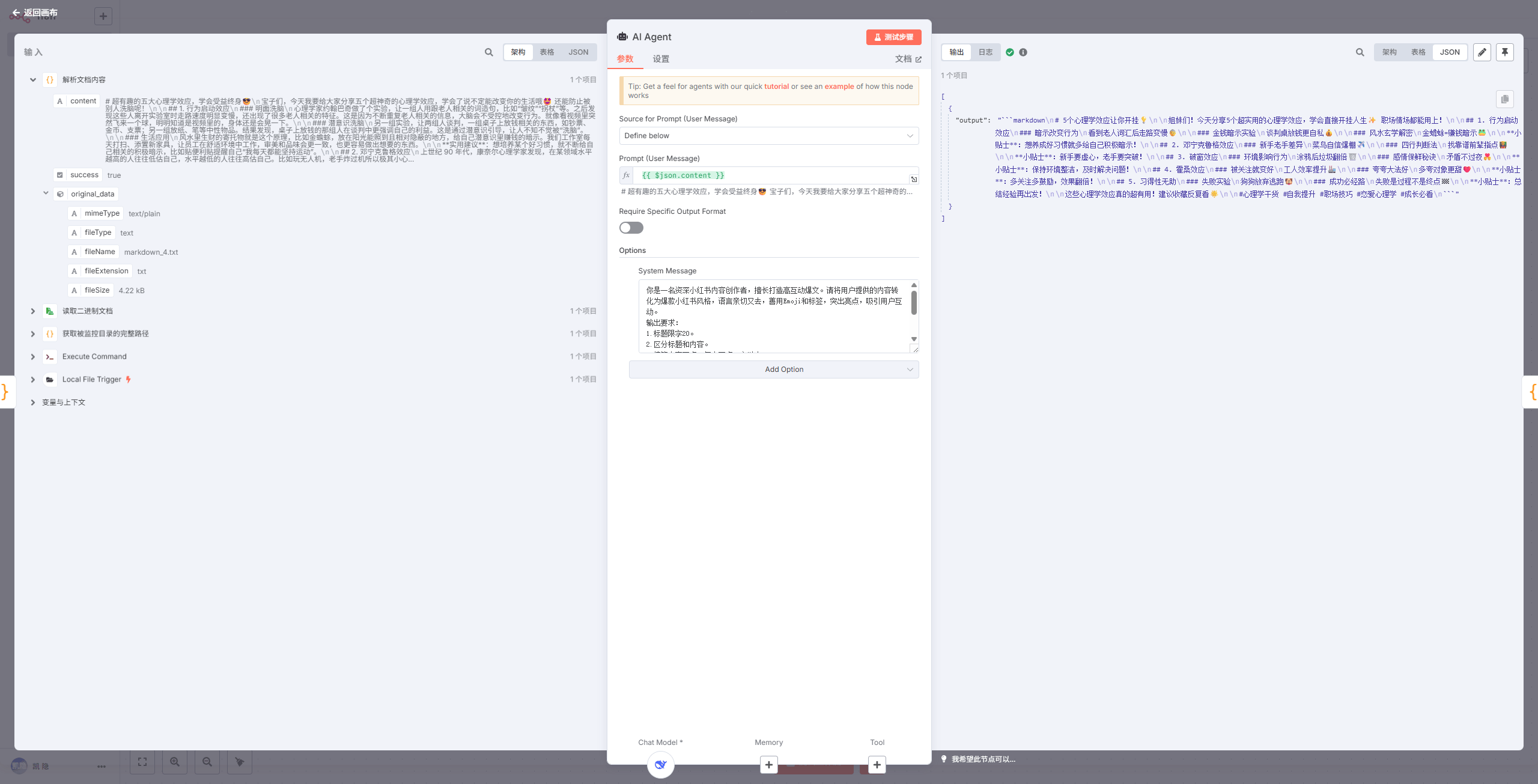1538x784 pixels.
Task: Add a Memory node with plus button
Action: tap(769, 765)
